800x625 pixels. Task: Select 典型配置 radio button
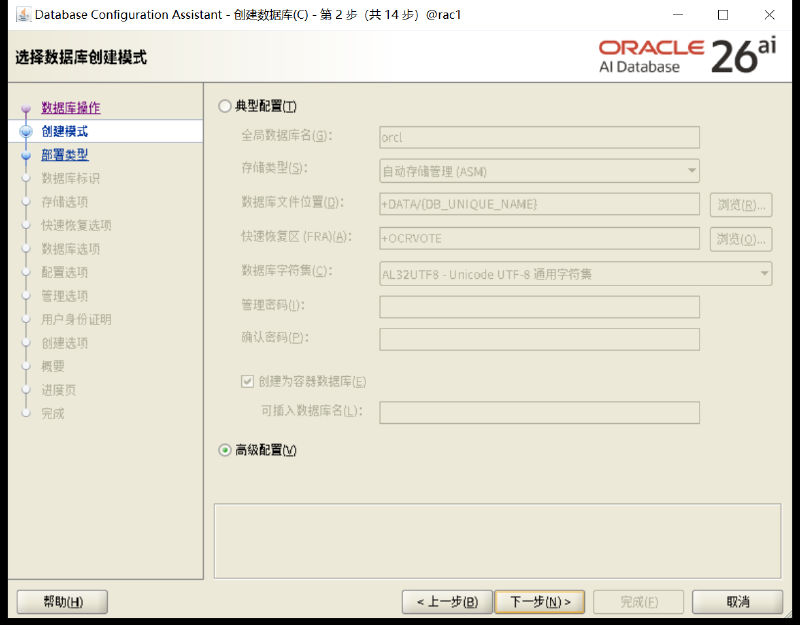pyautogui.click(x=224, y=106)
